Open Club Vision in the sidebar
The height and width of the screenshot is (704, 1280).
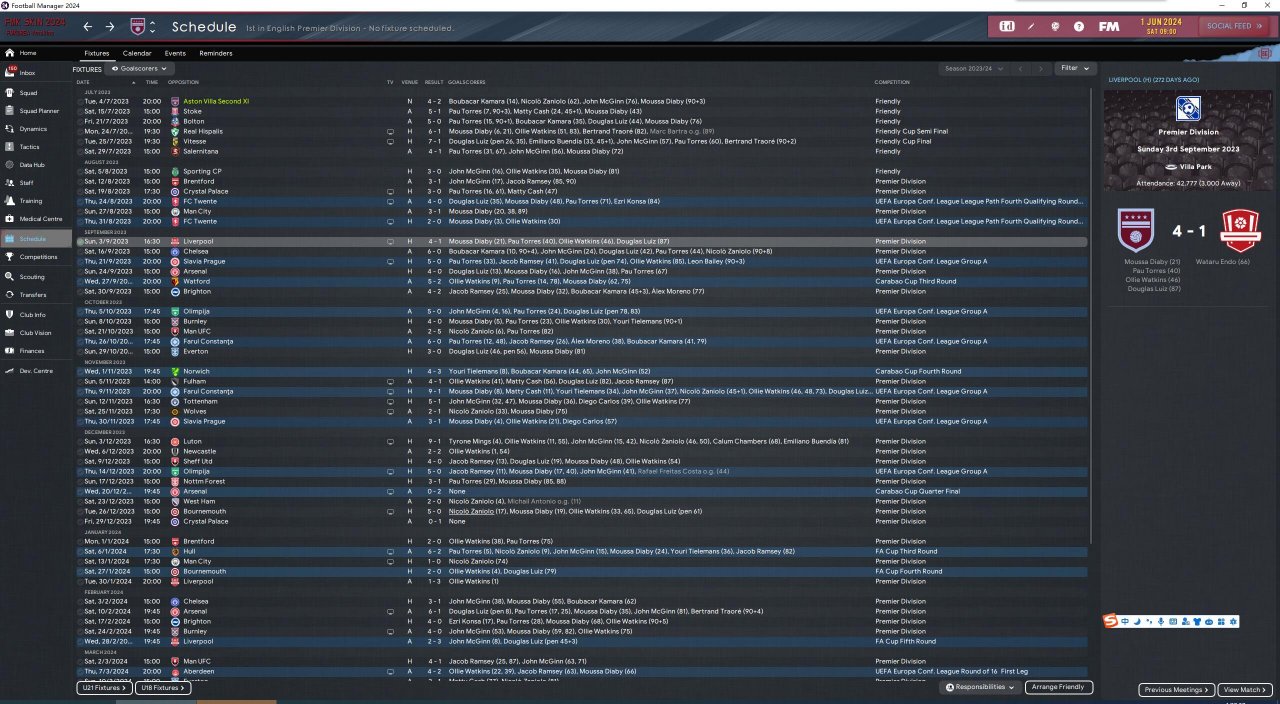pos(35,333)
